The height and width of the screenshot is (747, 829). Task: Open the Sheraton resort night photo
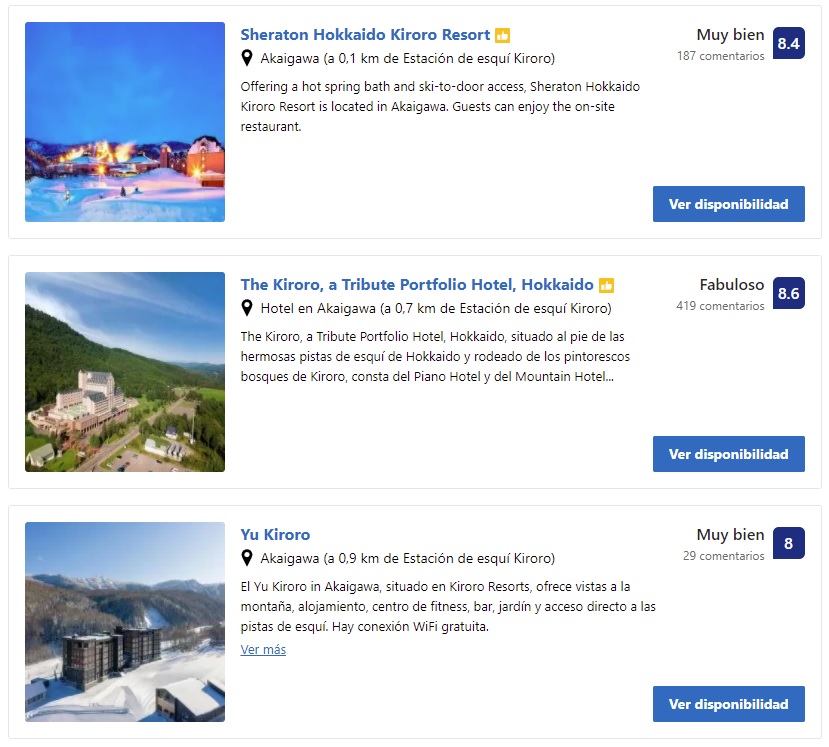pos(125,122)
